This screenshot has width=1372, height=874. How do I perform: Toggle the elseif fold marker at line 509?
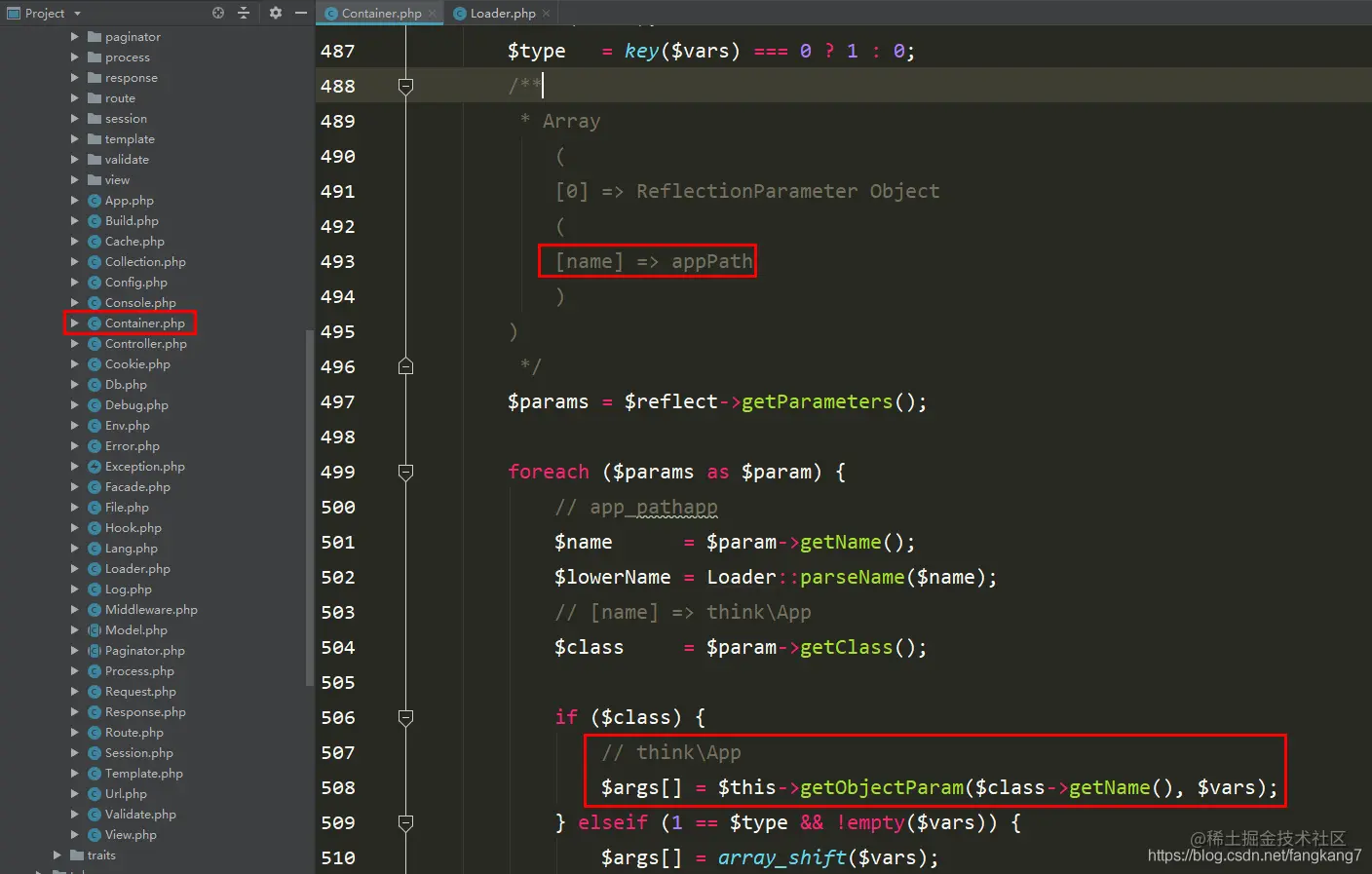point(406,822)
